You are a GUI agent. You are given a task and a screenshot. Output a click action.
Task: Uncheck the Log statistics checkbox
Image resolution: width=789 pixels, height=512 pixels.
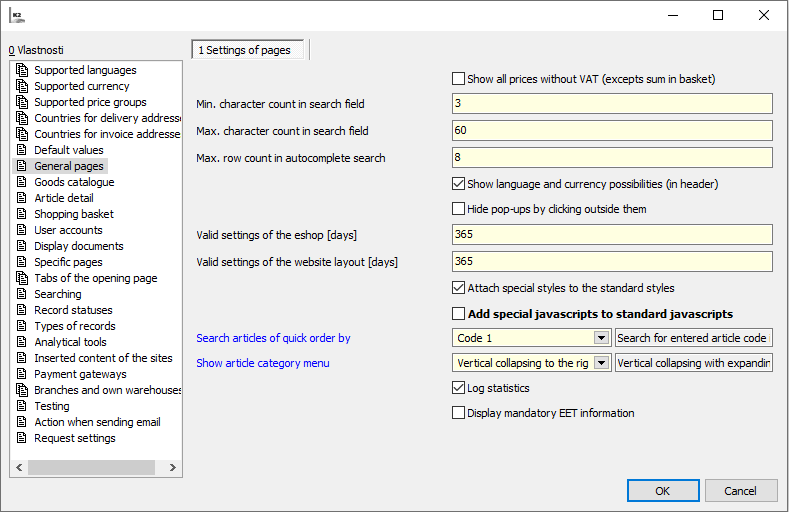click(459, 388)
